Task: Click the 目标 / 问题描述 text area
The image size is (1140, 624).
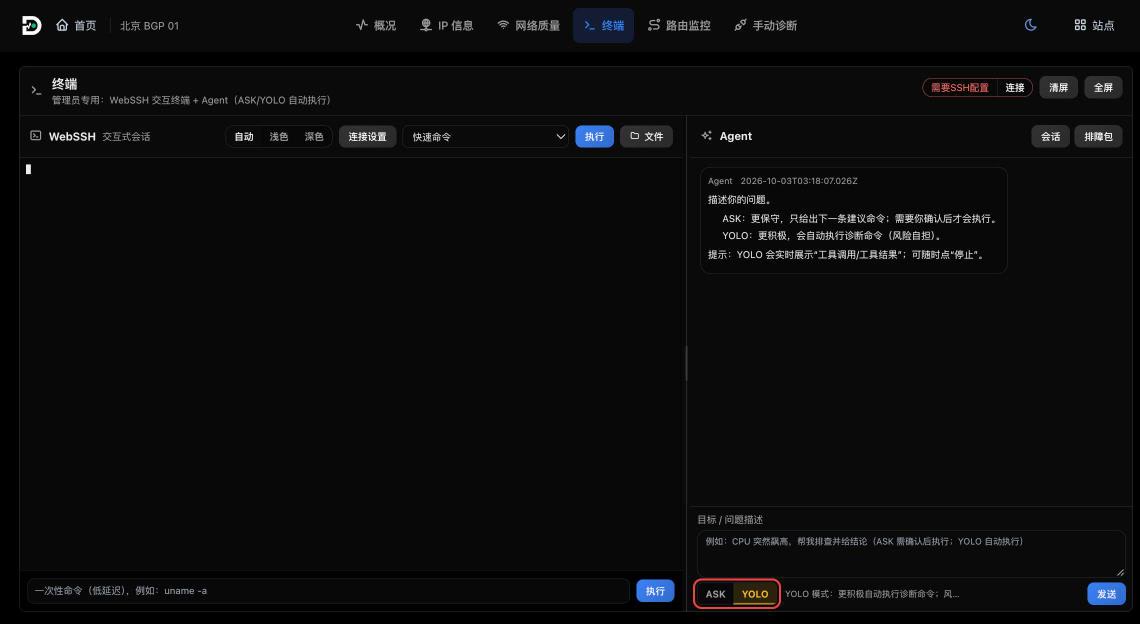Action: (x=911, y=553)
